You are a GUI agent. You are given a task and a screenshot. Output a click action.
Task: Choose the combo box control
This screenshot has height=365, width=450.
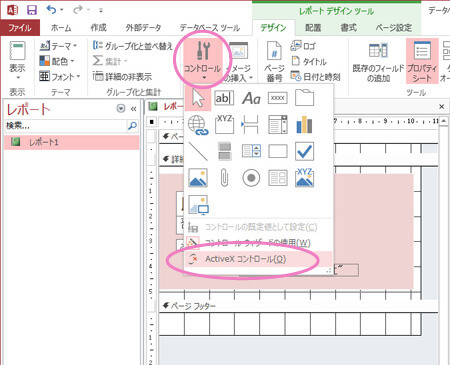[278, 124]
